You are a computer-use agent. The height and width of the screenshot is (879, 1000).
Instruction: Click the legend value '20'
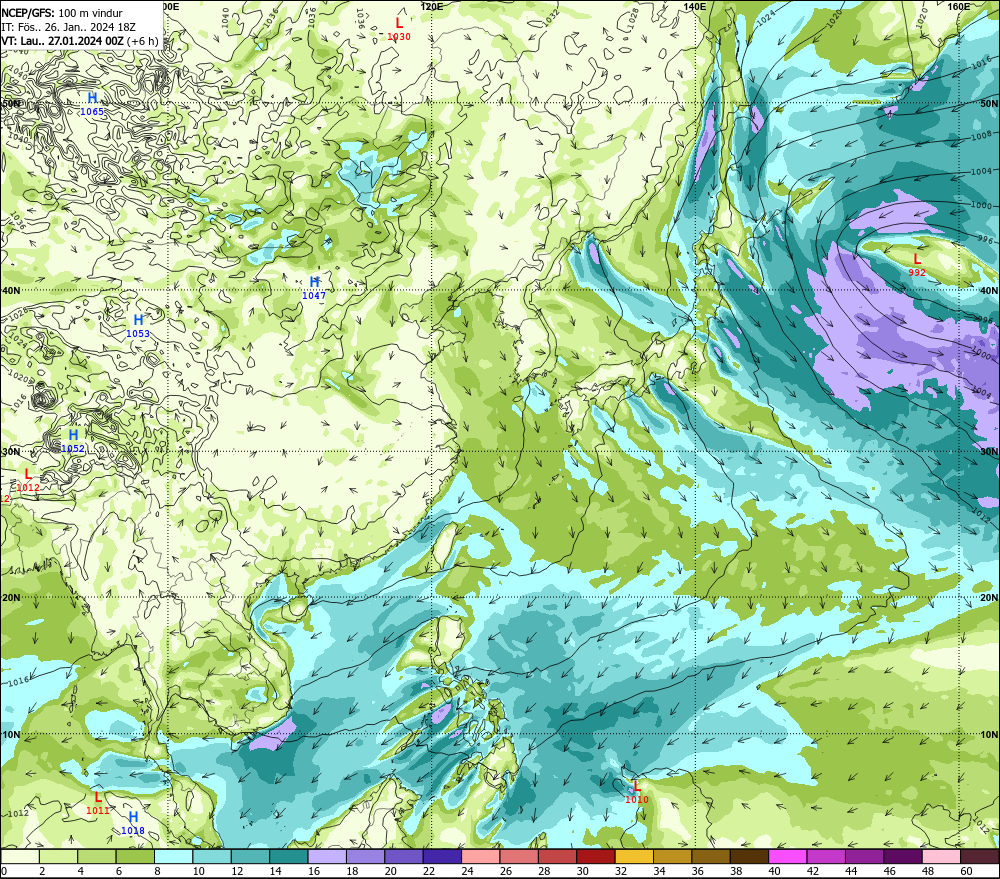point(390,871)
